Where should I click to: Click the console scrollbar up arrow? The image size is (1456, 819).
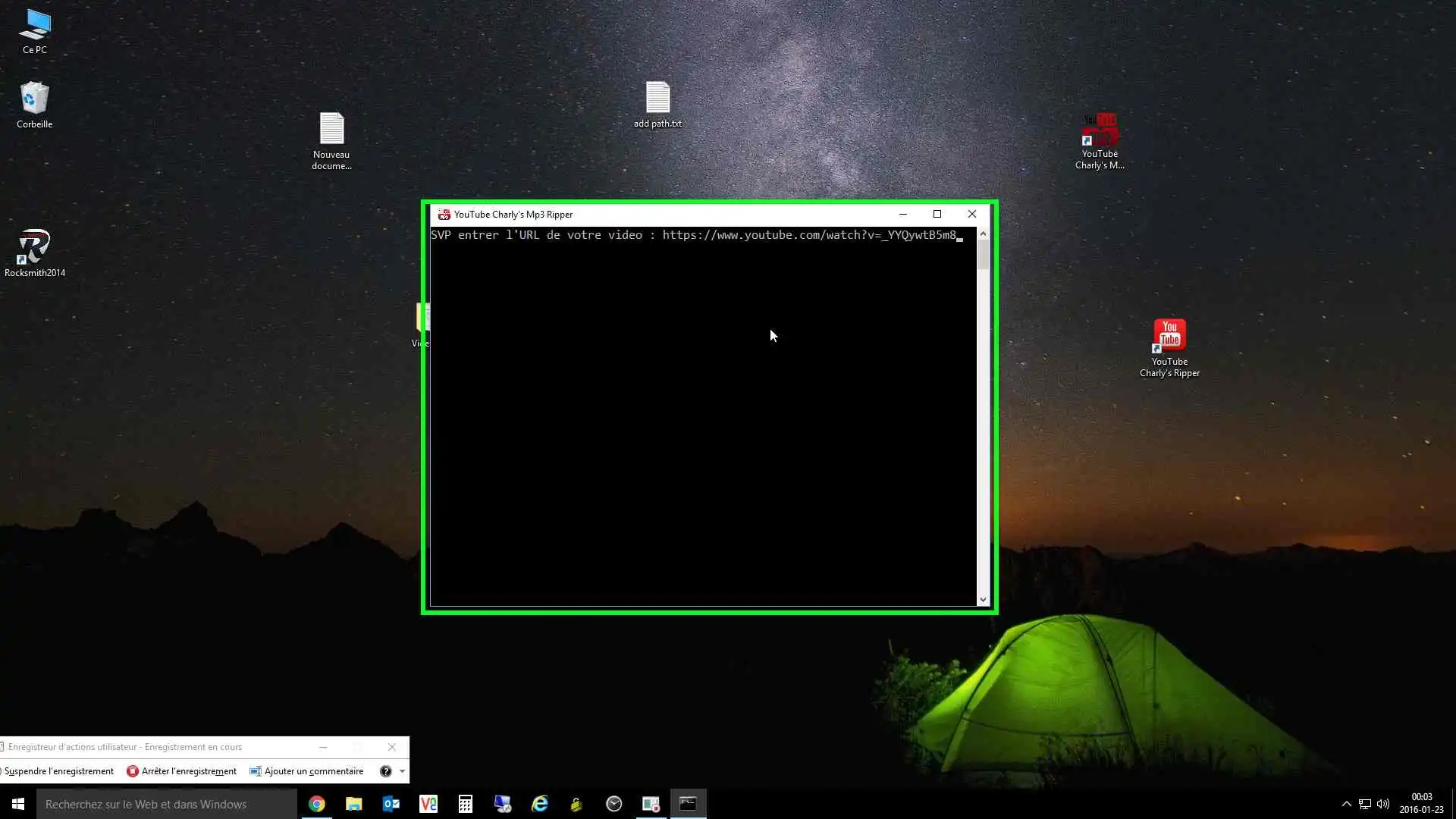tap(984, 234)
